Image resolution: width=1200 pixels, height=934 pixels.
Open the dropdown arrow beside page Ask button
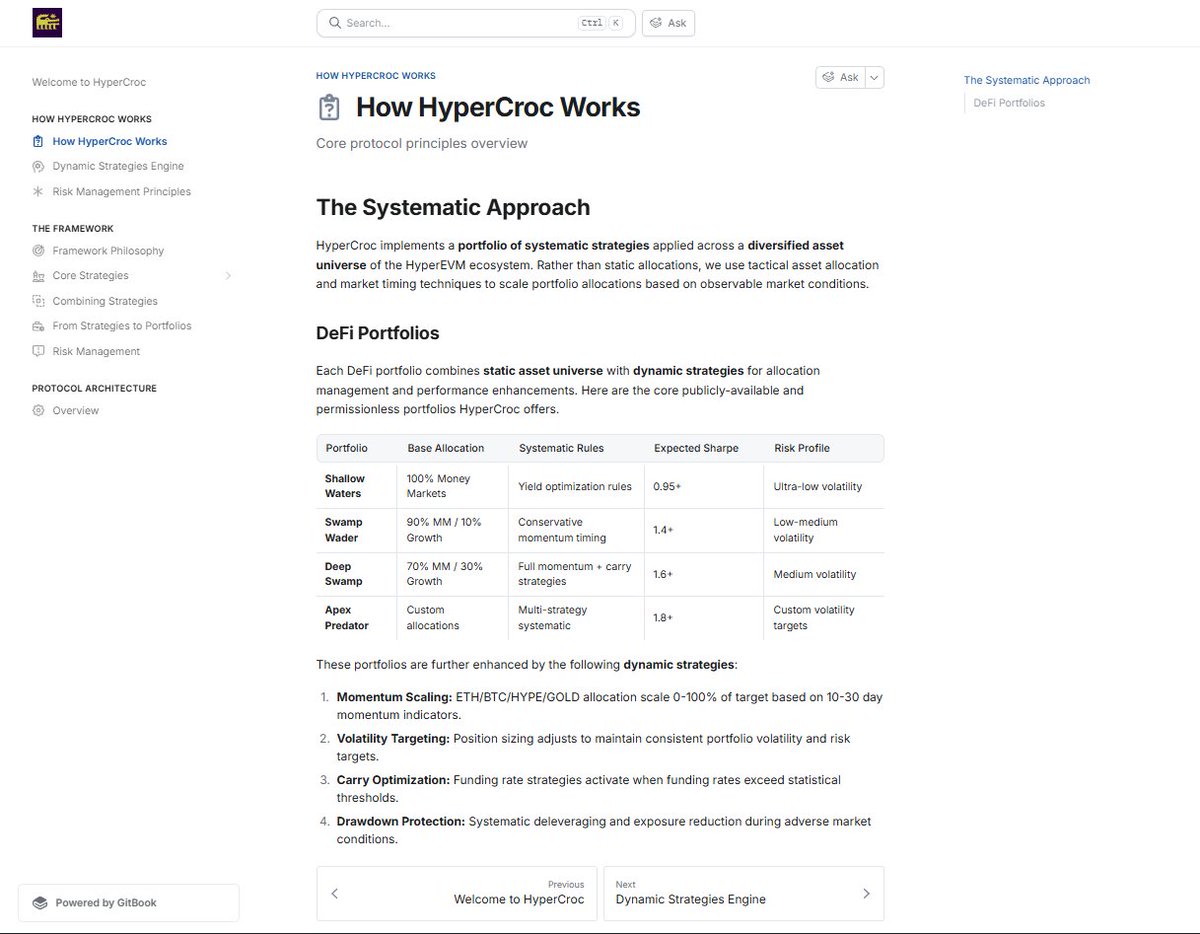(x=874, y=77)
